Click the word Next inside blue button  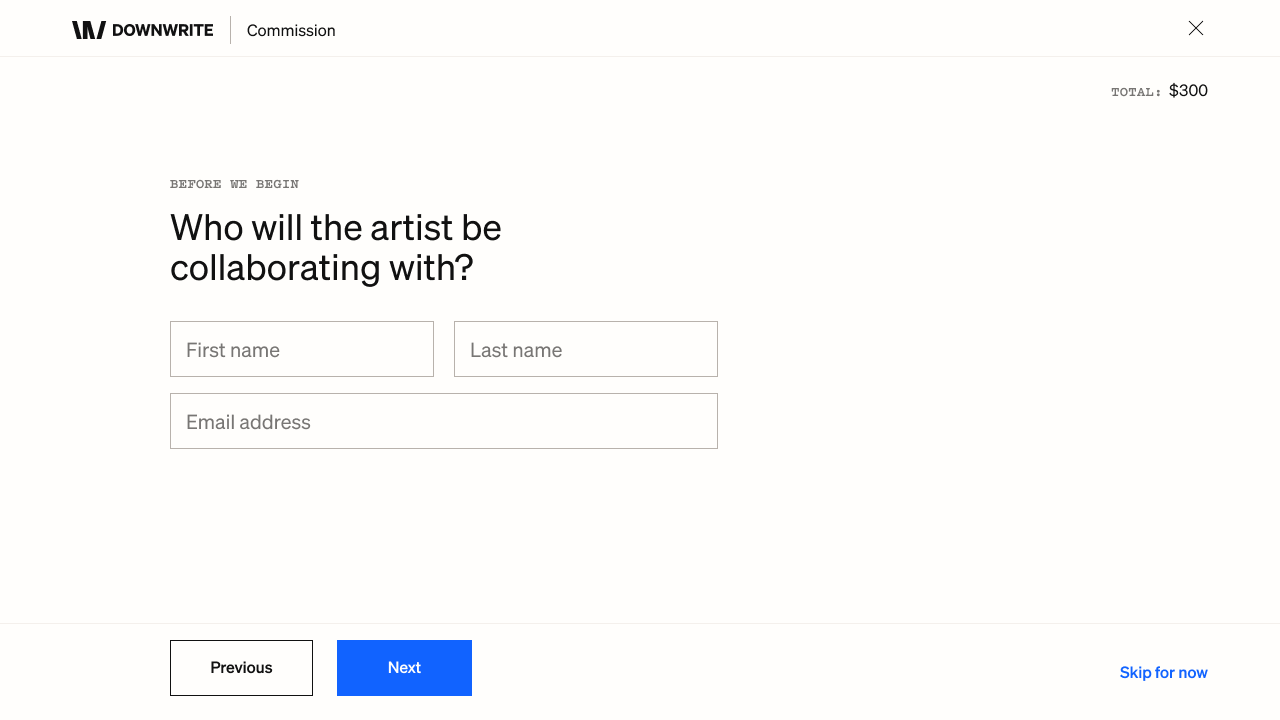404,668
